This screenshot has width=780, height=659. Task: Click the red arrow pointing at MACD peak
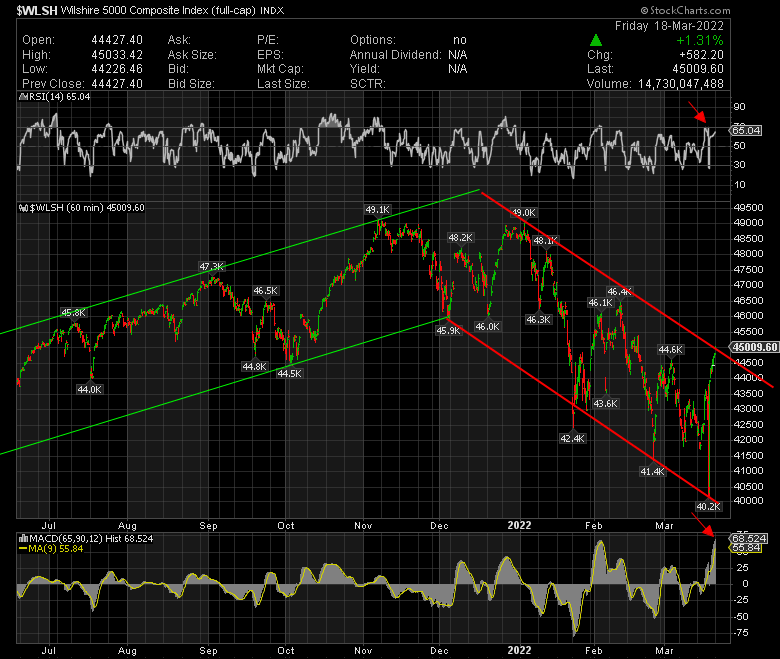point(701,533)
